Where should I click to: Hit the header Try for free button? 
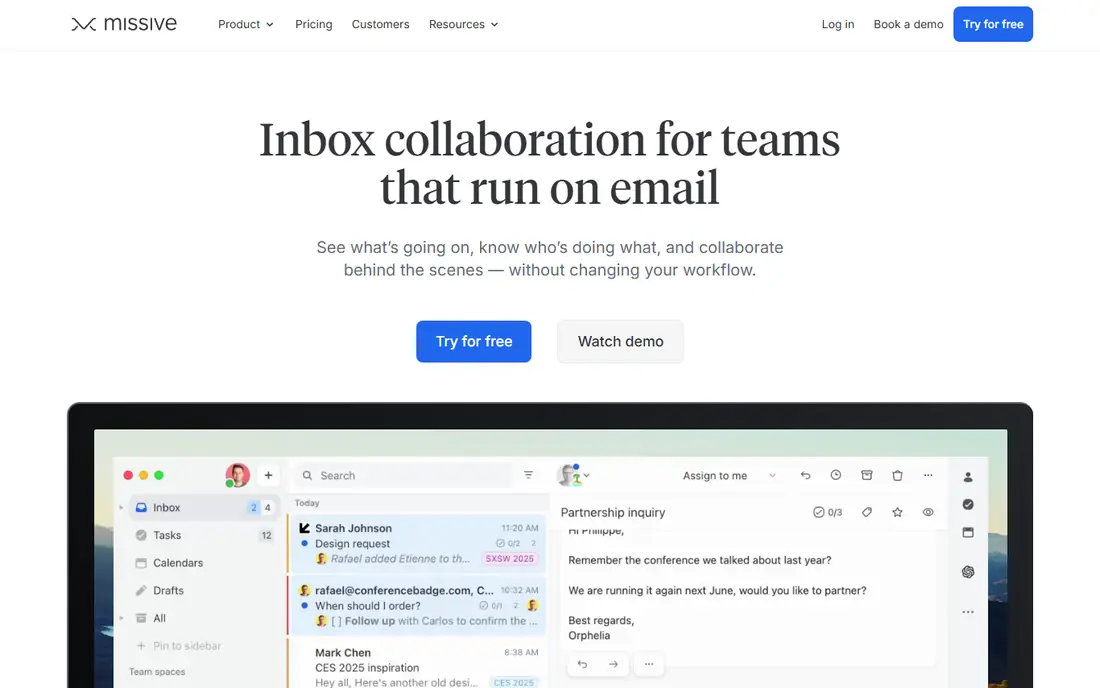(x=993, y=24)
